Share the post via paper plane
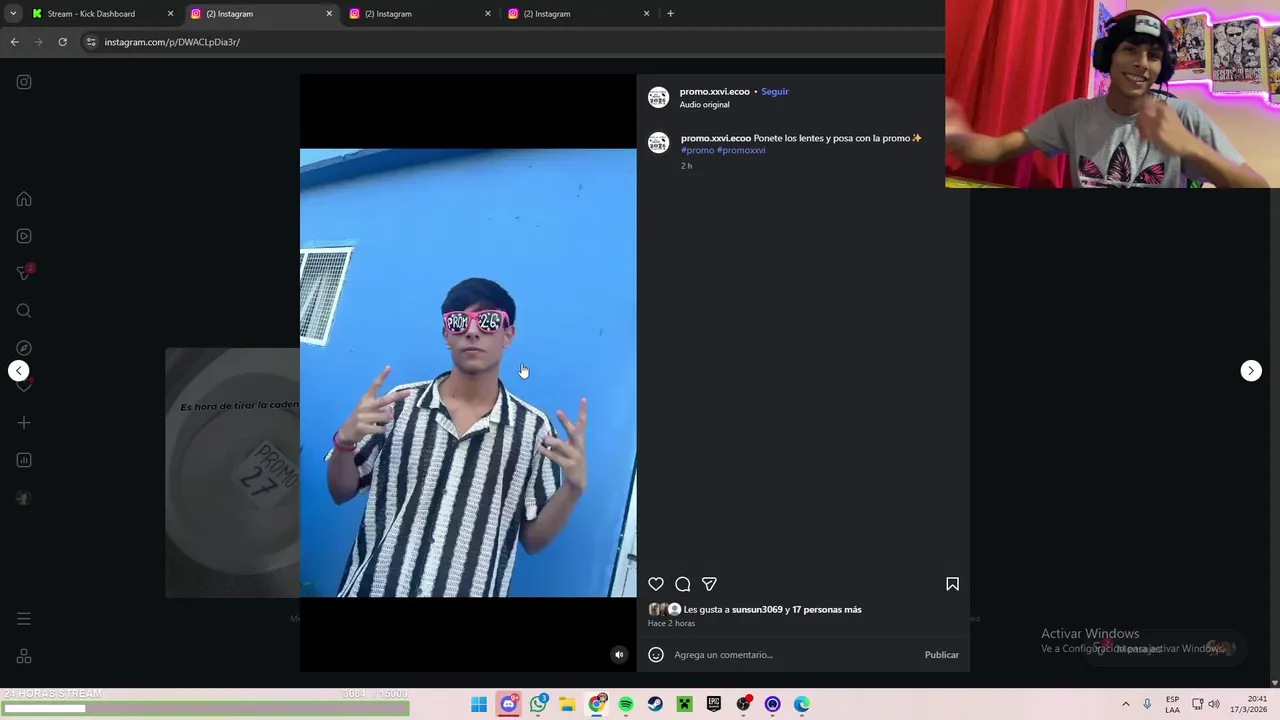The width and height of the screenshot is (1280, 720). [x=709, y=584]
